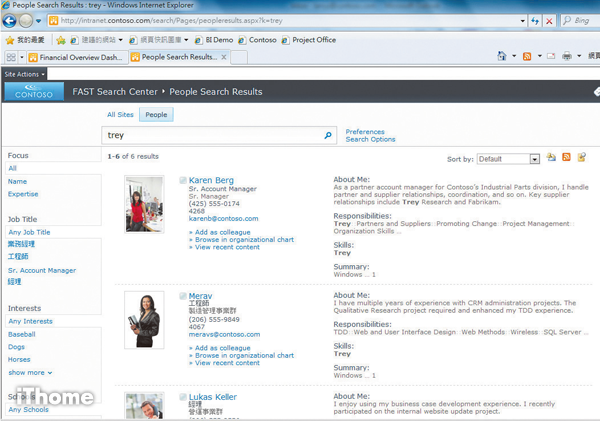
Task: Click the browser Back arrow button
Action: 11,20
